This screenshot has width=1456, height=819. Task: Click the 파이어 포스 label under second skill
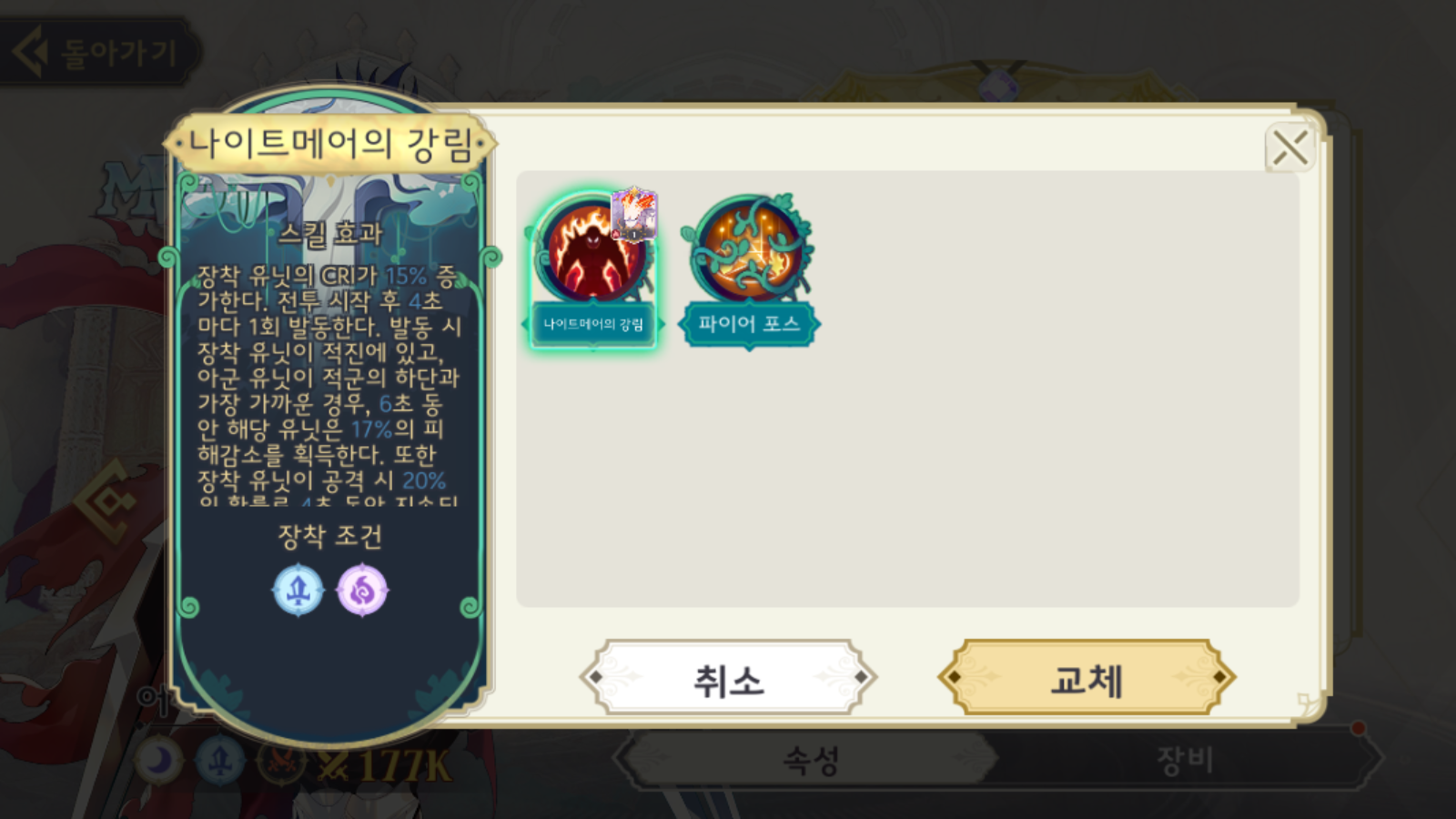tap(749, 324)
